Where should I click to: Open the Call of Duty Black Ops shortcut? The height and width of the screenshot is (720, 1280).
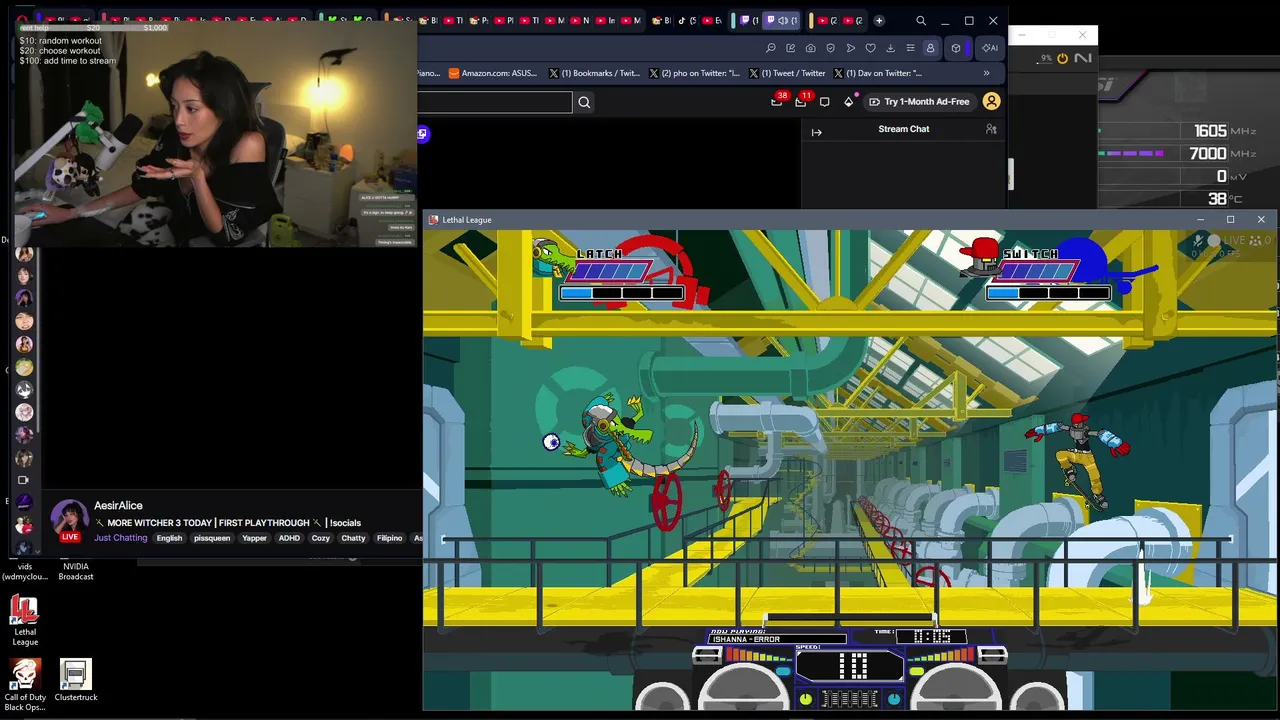click(25, 685)
